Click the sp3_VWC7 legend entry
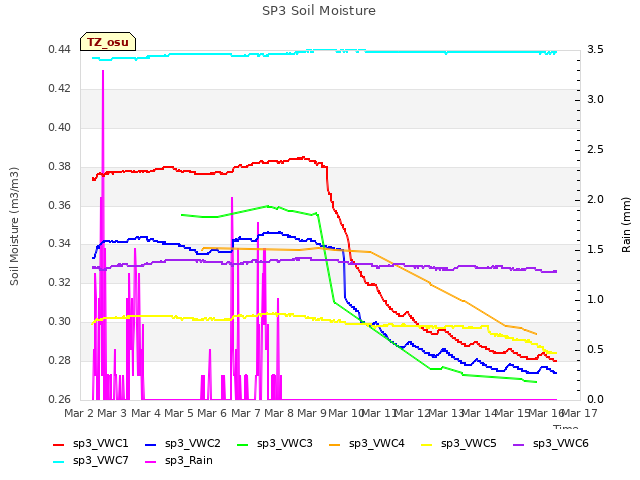The image size is (640, 480). tap(91, 461)
